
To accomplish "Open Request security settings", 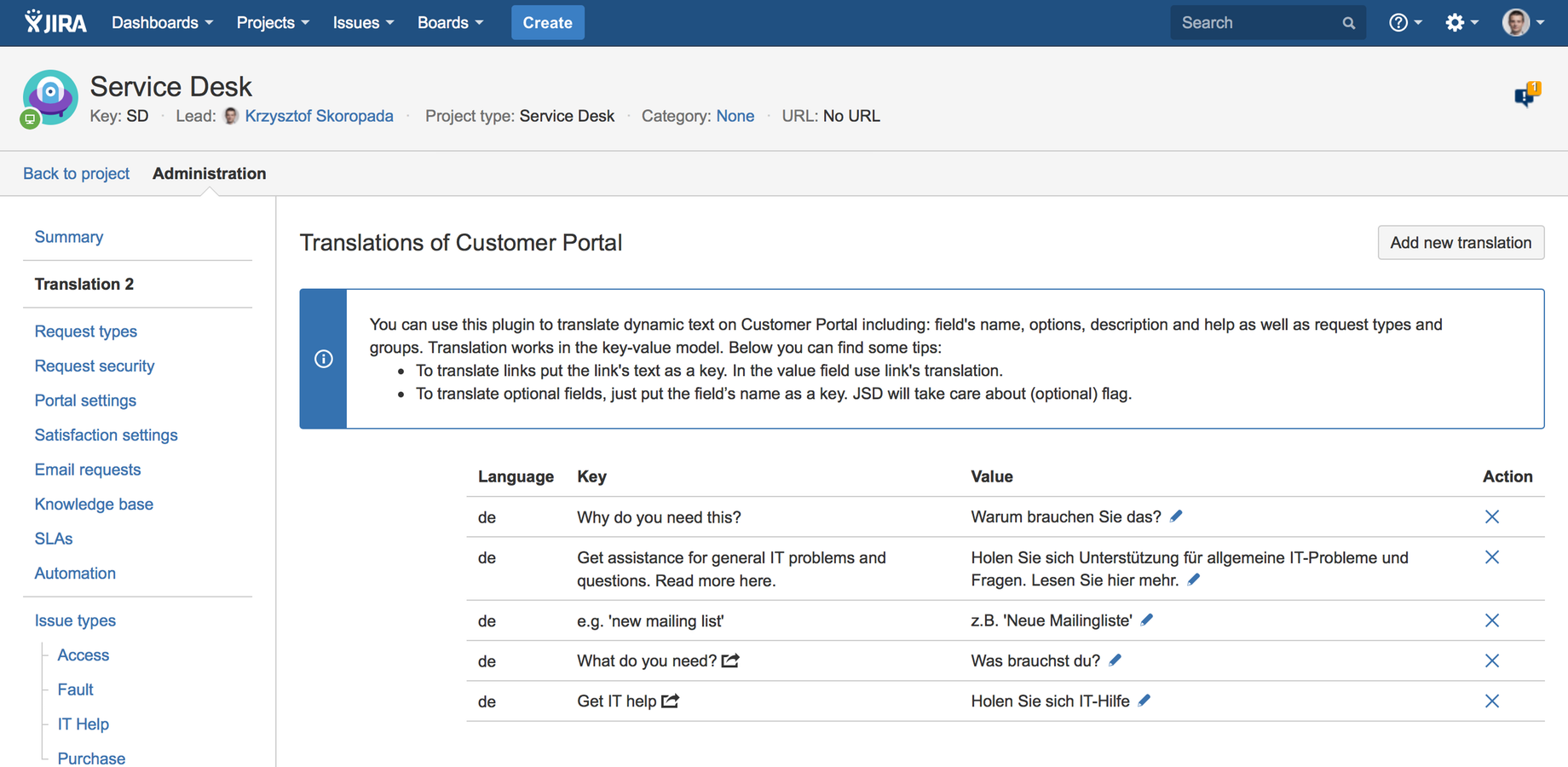I will (x=95, y=366).
